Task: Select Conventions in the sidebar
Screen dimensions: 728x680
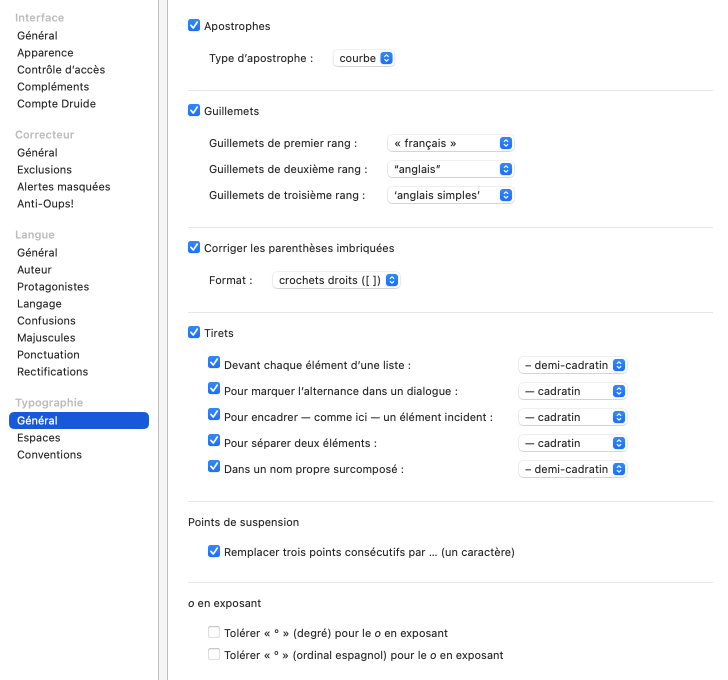Action: [x=49, y=455]
